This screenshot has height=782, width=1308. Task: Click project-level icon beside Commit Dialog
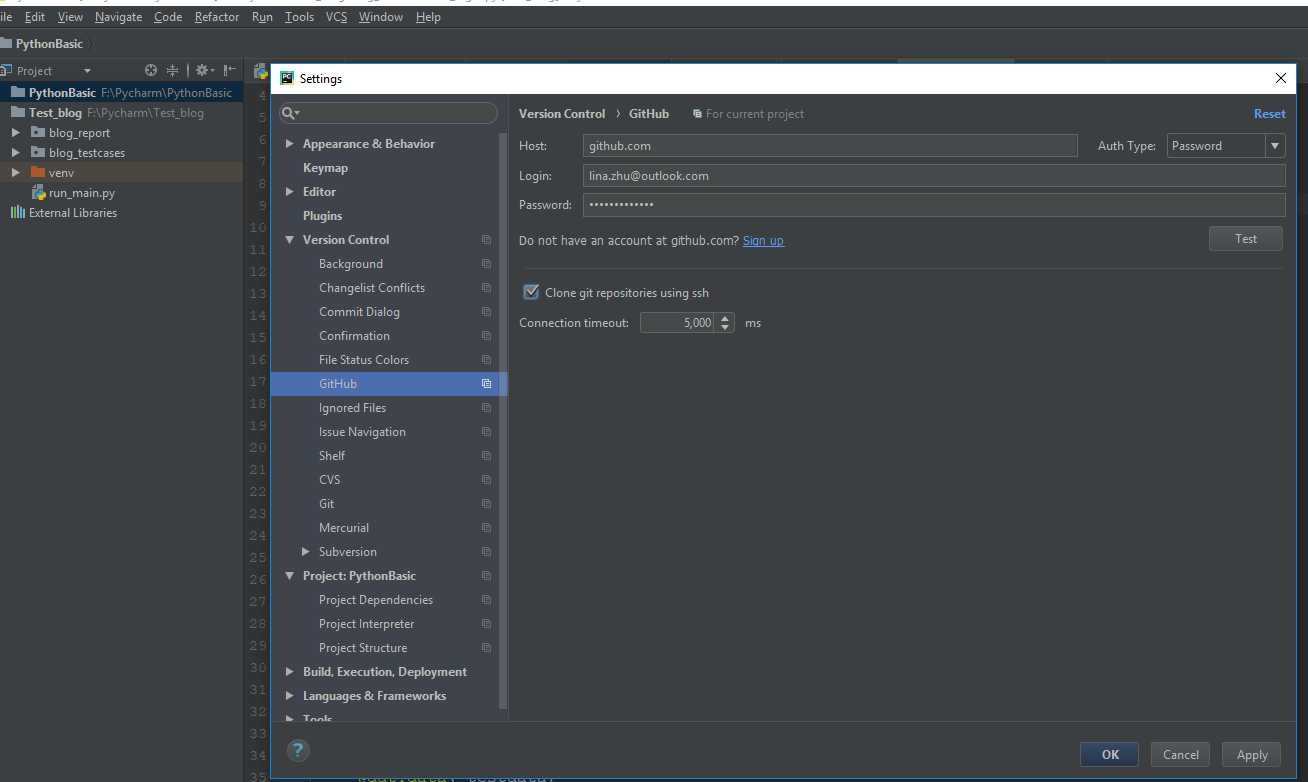486,312
